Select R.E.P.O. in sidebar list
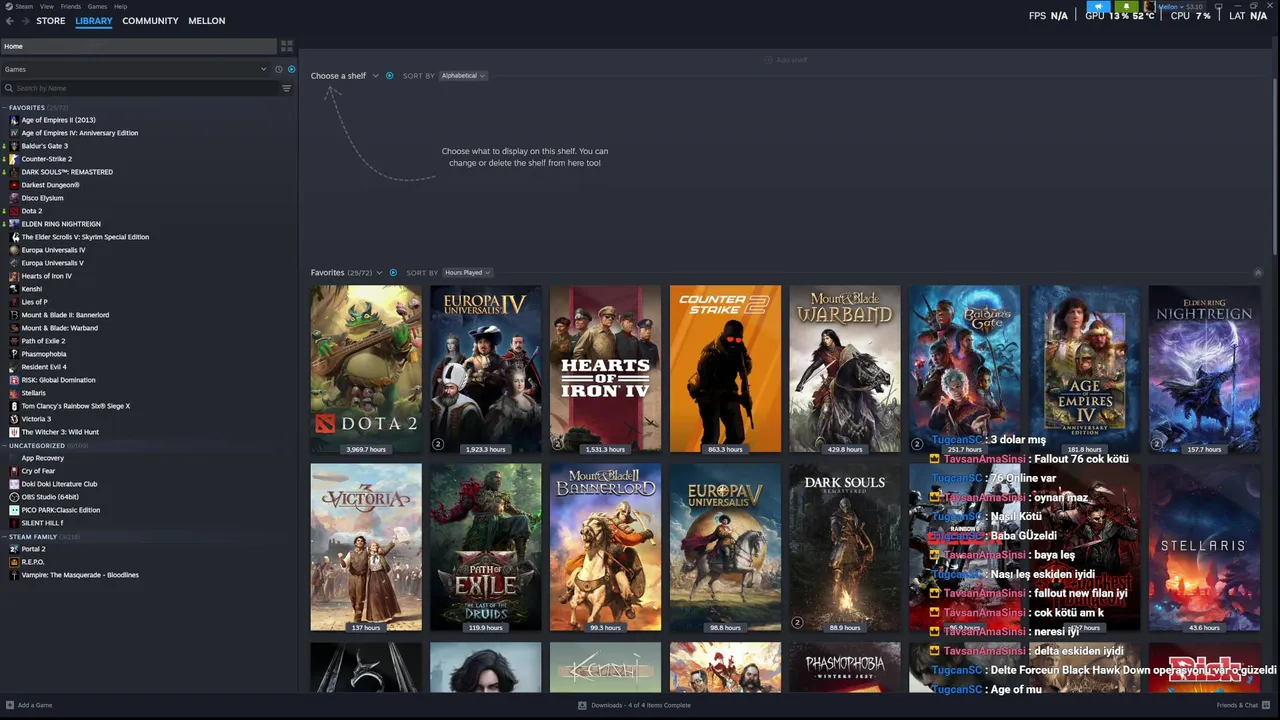Viewport: 1280px width, 720px height. coord(33,562)
